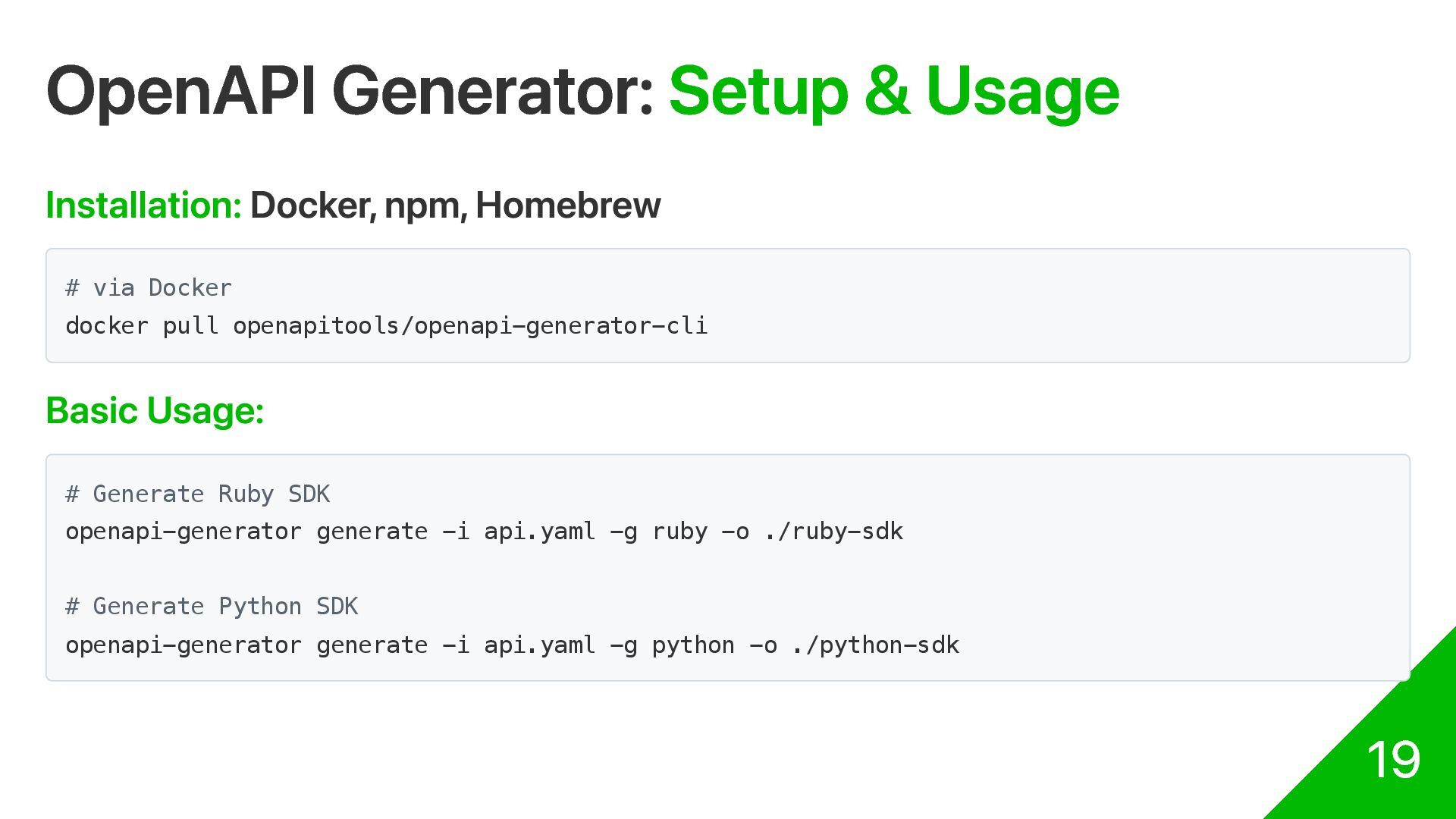Click the word 'openapitools/openapi-generator-cli' in the code
This screenshot has width=1456, height=819.
click(x=470, y=326)
